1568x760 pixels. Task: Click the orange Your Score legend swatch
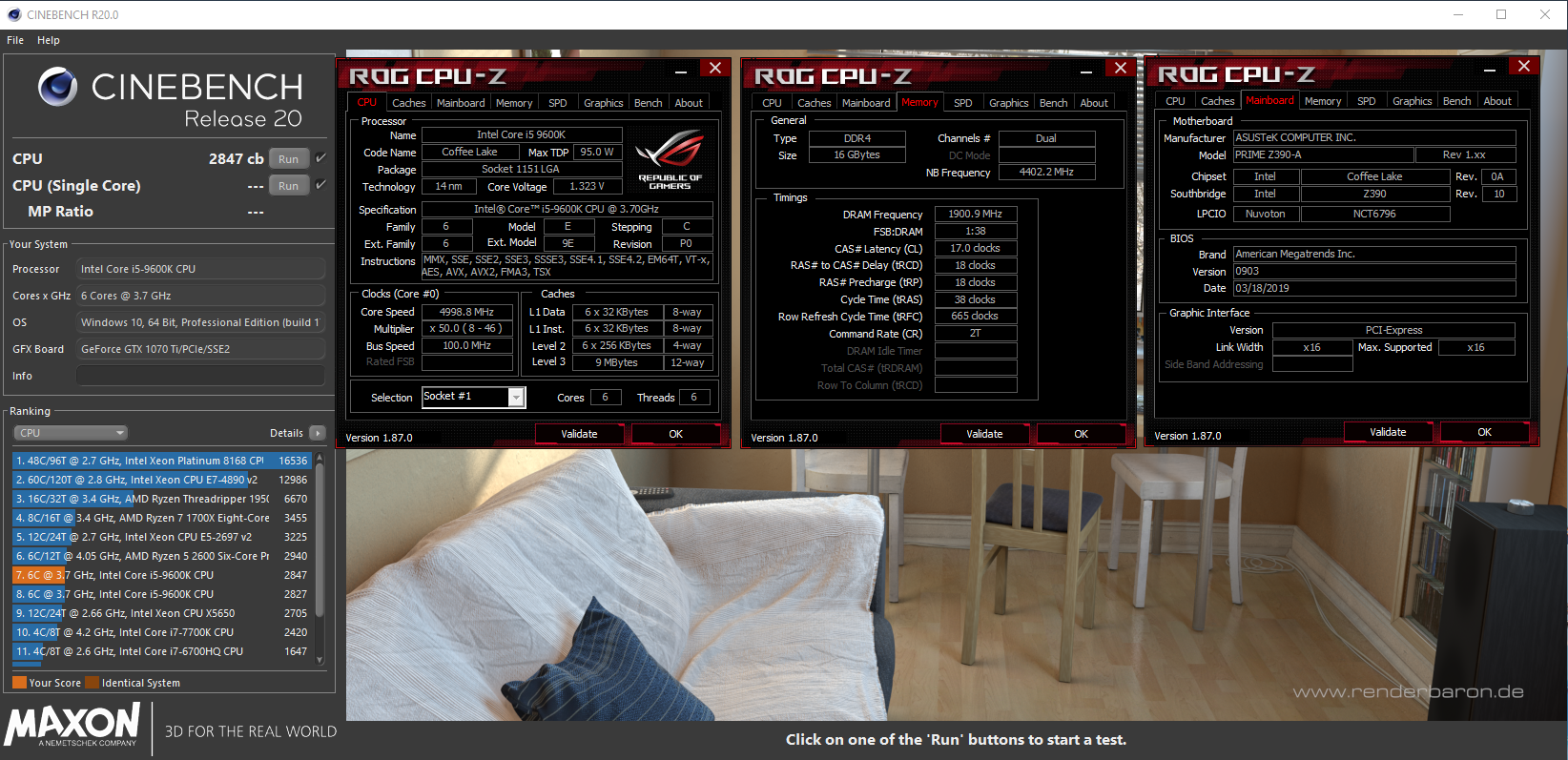click(19, 683)
